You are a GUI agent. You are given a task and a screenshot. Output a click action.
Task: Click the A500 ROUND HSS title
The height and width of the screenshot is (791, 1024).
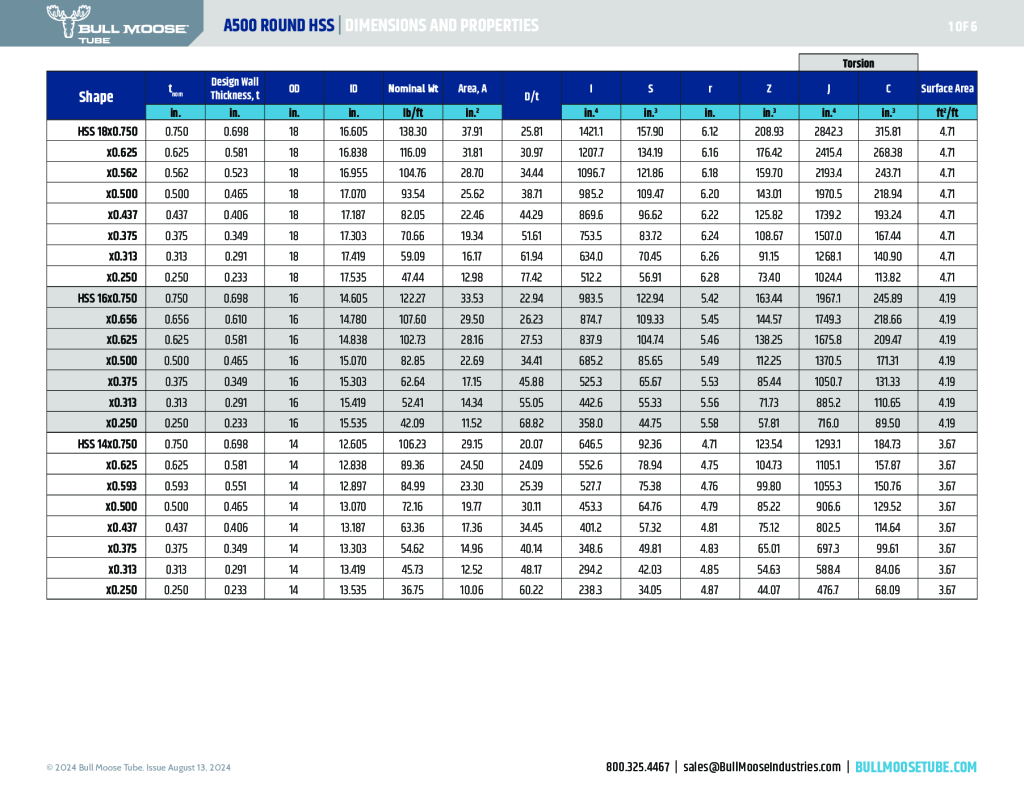(x=279, y=26)
